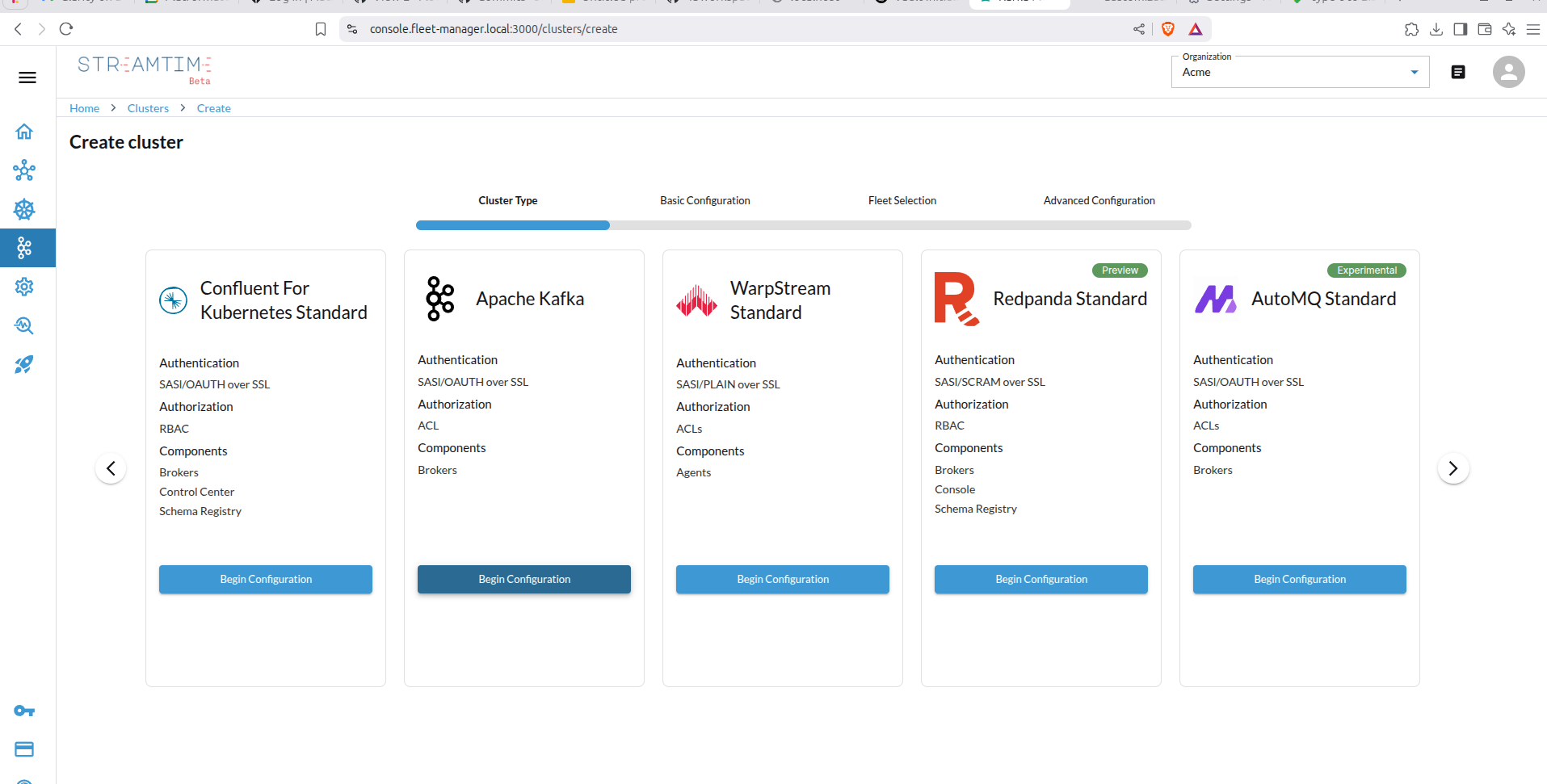Click the Home breadcrumb link

(84, 108)
